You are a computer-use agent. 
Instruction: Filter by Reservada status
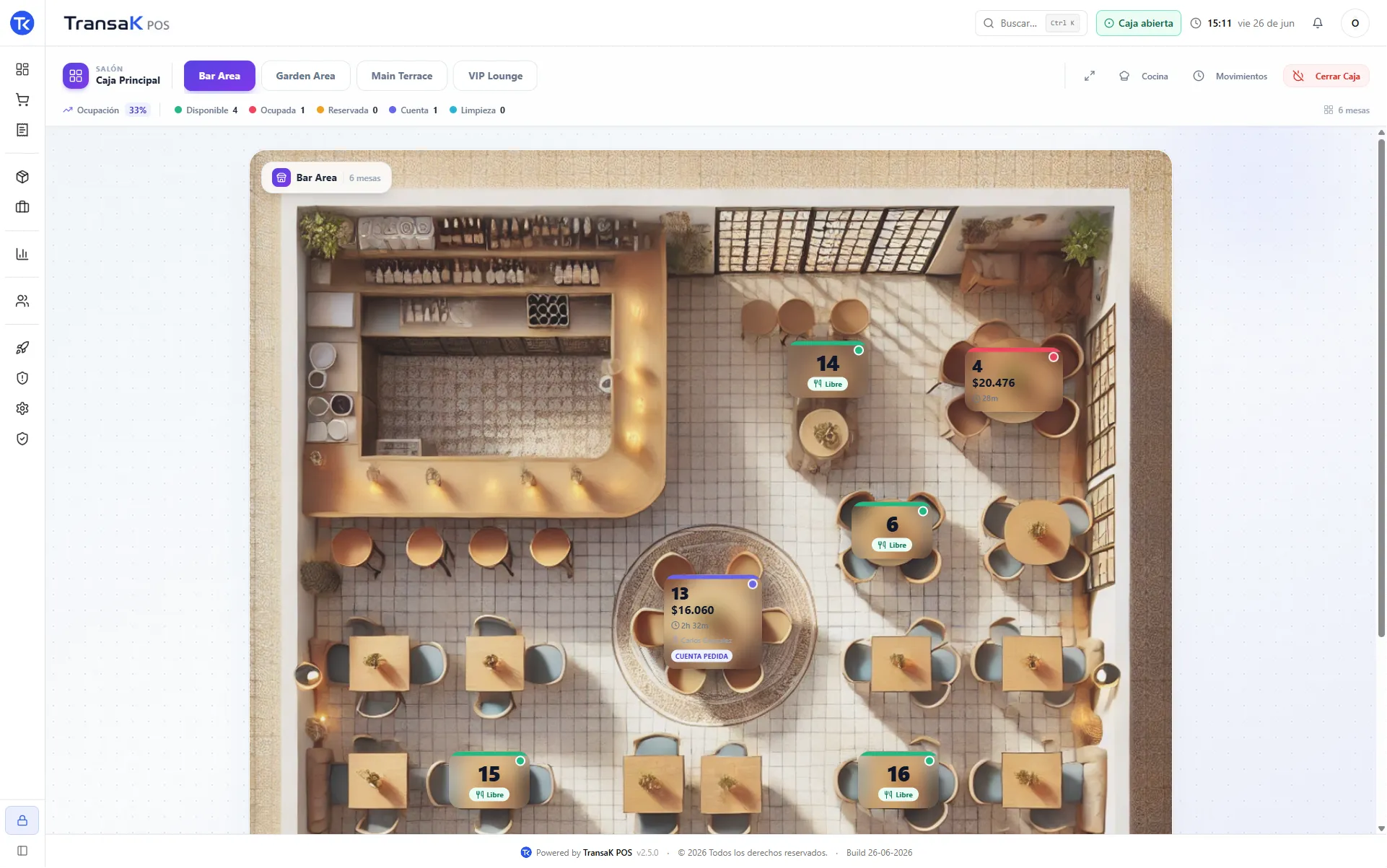tap(347, 110)
